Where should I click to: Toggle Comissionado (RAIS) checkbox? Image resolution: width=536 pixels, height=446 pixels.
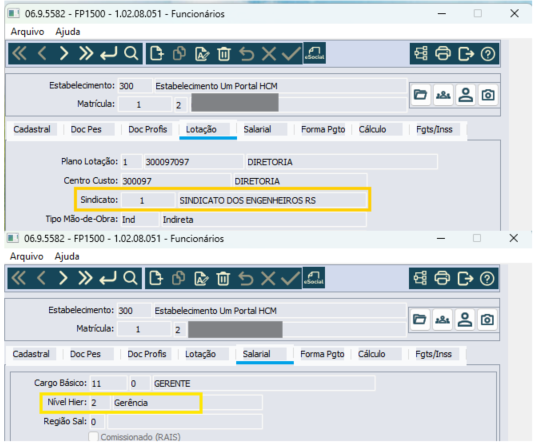coord(93,437)
